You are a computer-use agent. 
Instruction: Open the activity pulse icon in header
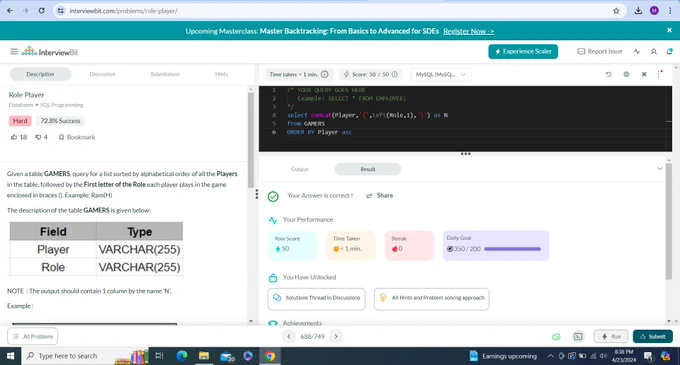coord(637,52)
